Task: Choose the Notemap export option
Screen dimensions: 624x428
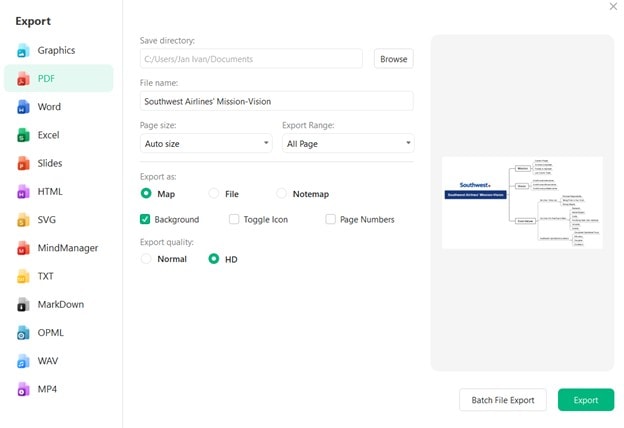Action: pos(282,194)
